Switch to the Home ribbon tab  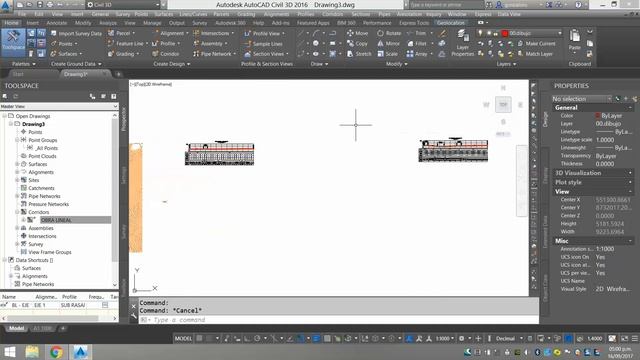click(11, 23)
